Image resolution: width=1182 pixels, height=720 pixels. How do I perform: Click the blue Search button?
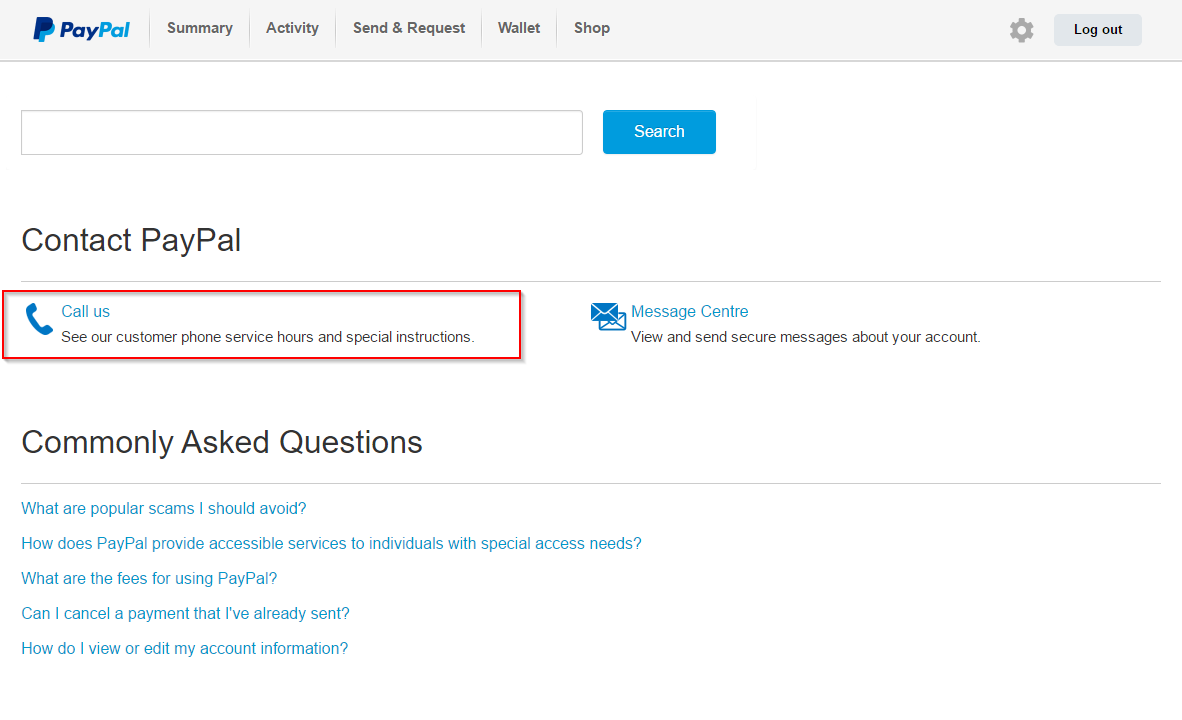[x=659, y=132]
